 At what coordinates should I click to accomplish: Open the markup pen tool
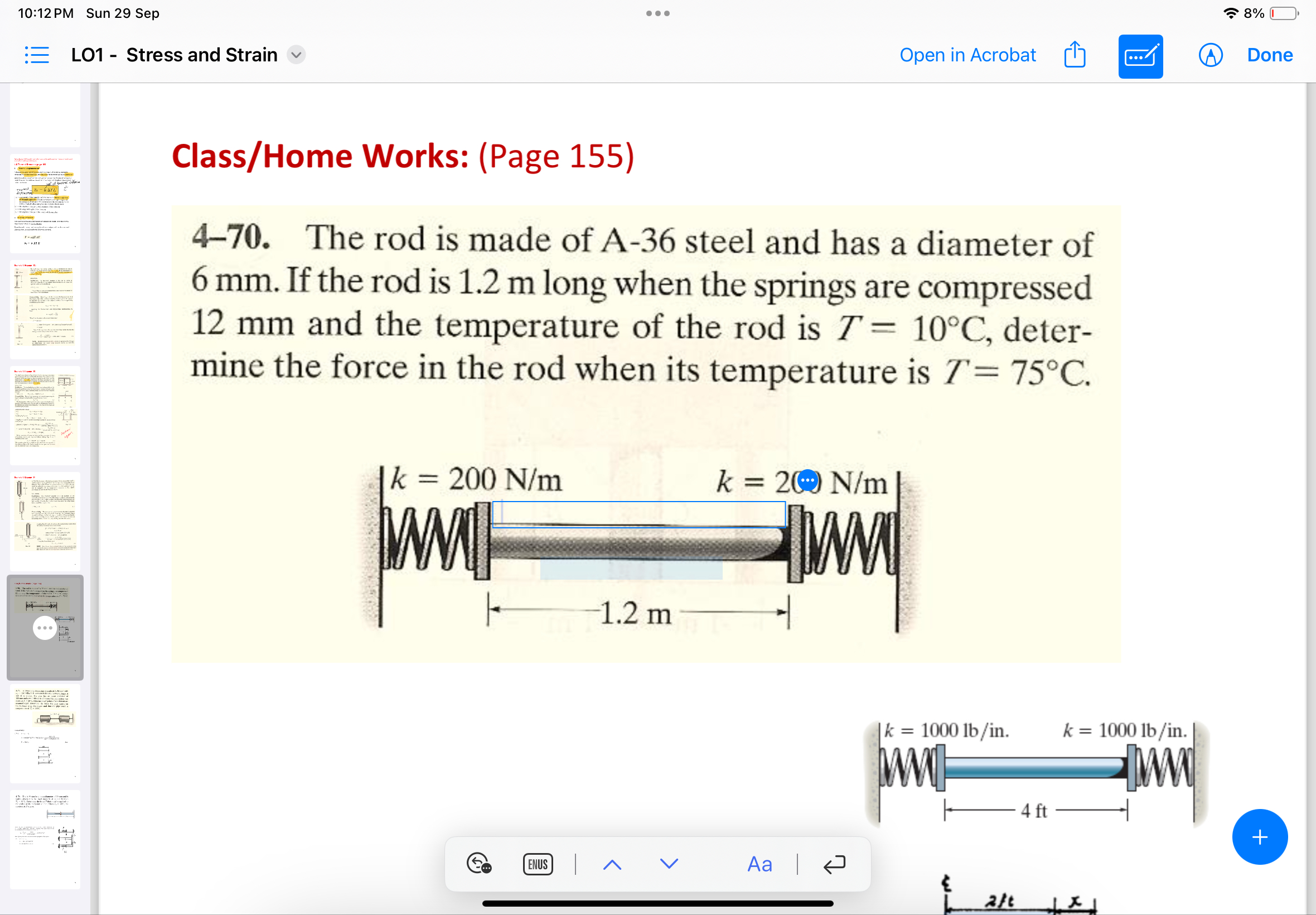click(1210, 55)
